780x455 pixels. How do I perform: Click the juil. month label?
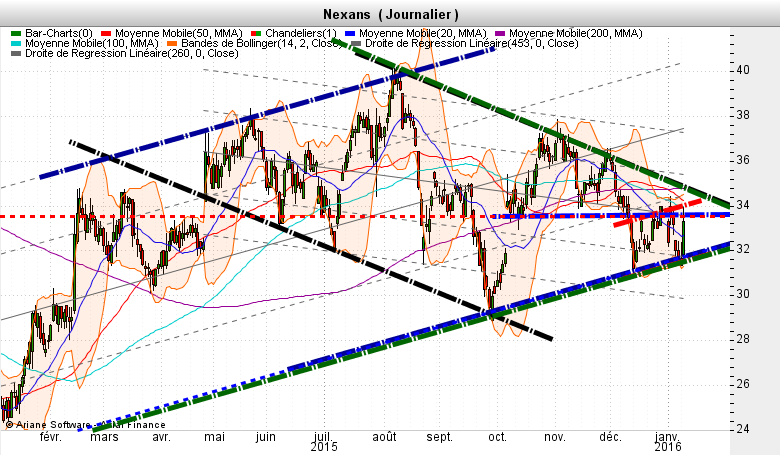click(323, 437)
